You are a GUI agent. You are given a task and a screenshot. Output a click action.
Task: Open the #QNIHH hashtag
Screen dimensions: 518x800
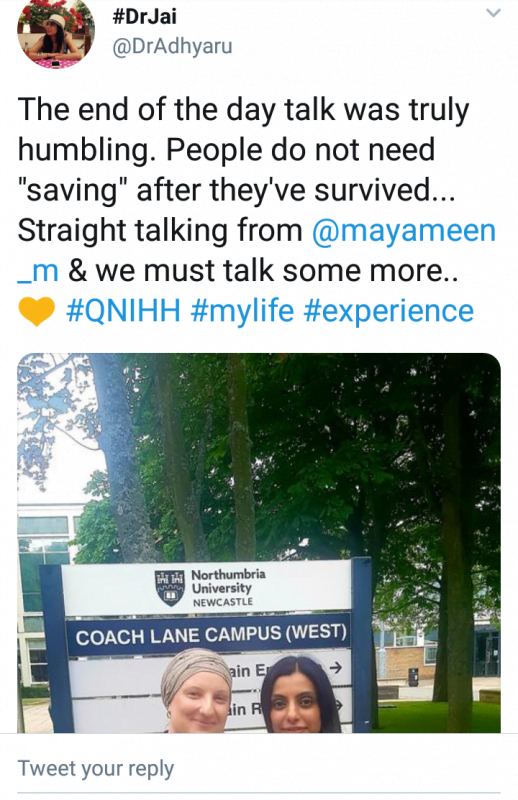point(124,311)
